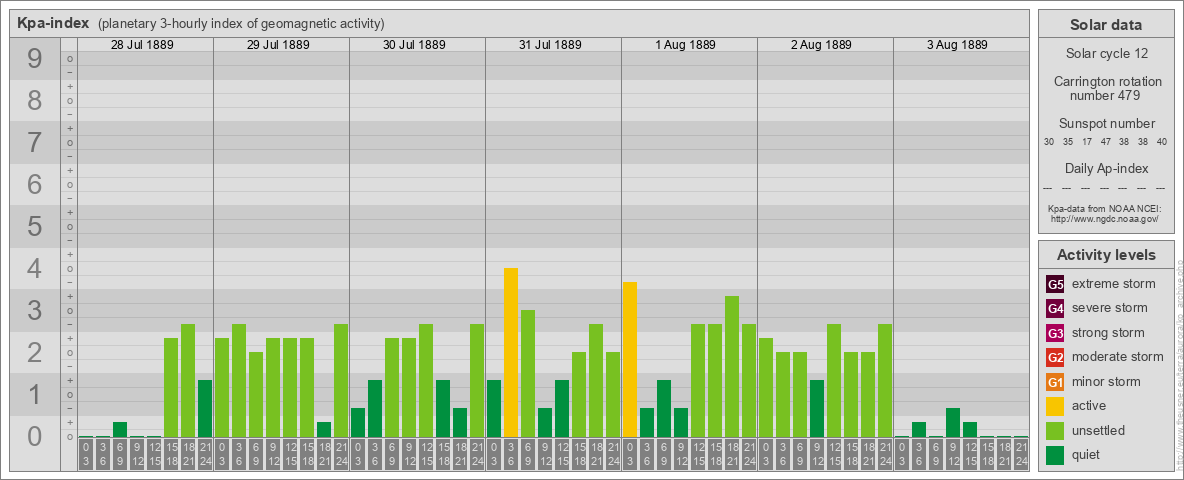Click the 28 Jul 18-21 light green bar
This screenshot has height=480, width=1184.
click(188, 380)
